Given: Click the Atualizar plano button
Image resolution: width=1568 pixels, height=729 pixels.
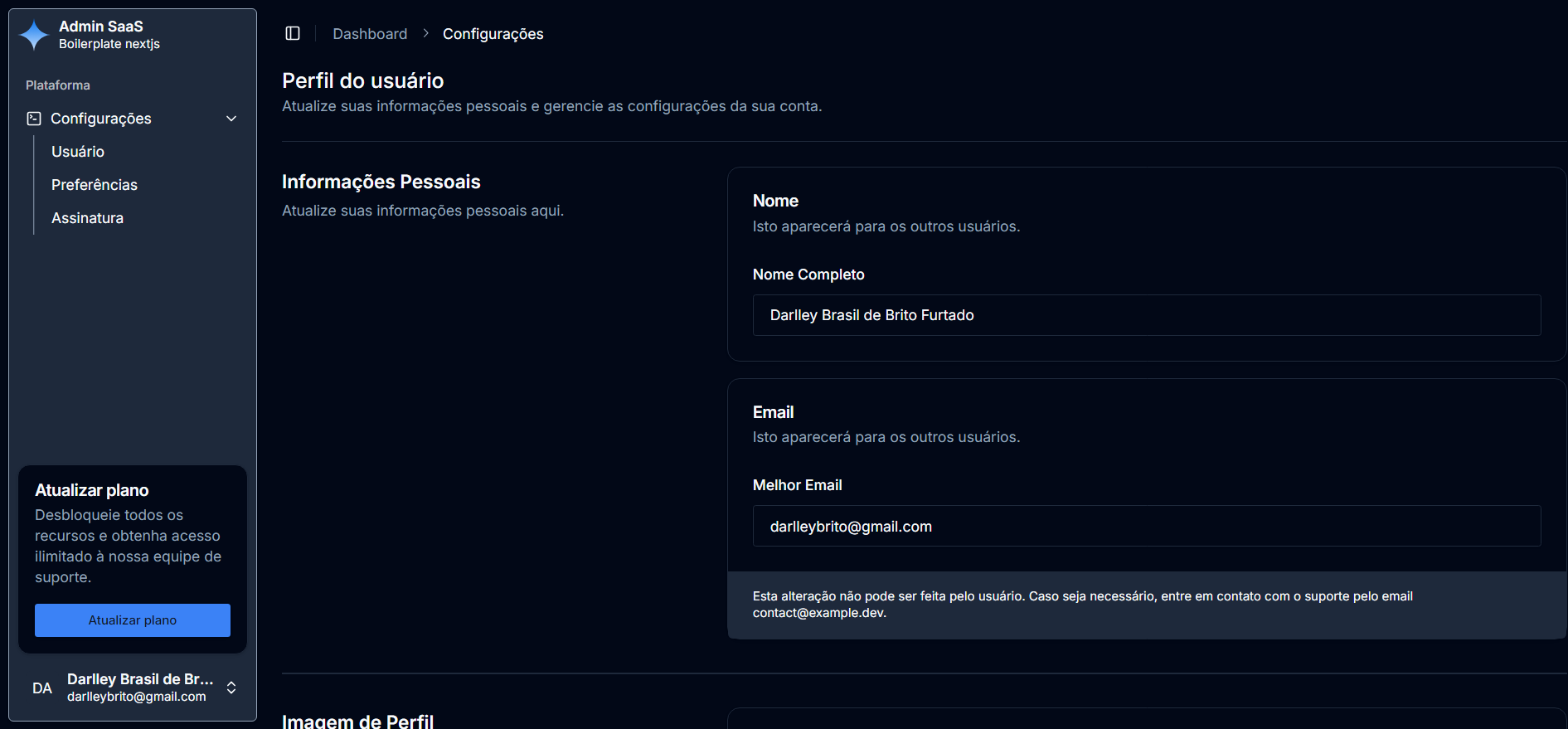Looking at the screenshot, I should tap(133, 620).
